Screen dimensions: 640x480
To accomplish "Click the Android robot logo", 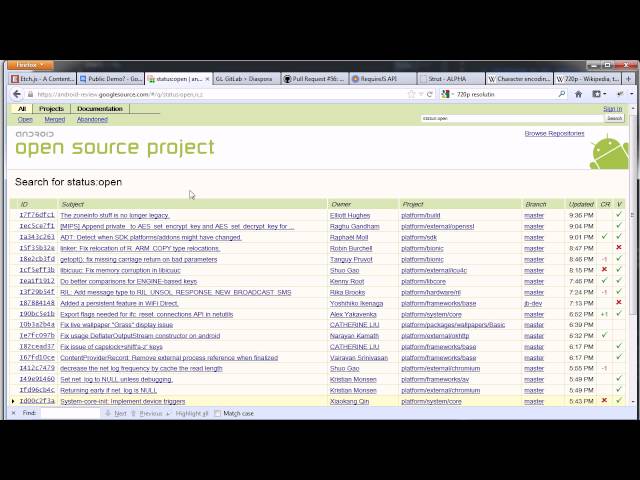I will click(x=609, y=153).
